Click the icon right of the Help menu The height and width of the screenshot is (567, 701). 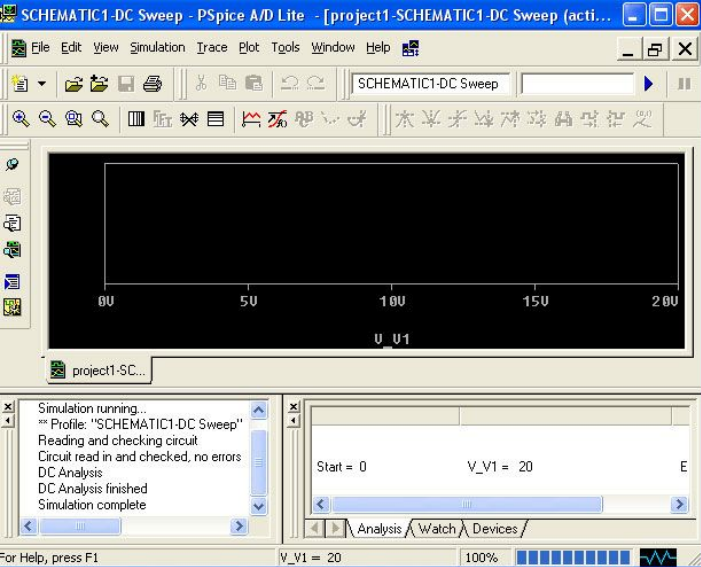[410, 48]
